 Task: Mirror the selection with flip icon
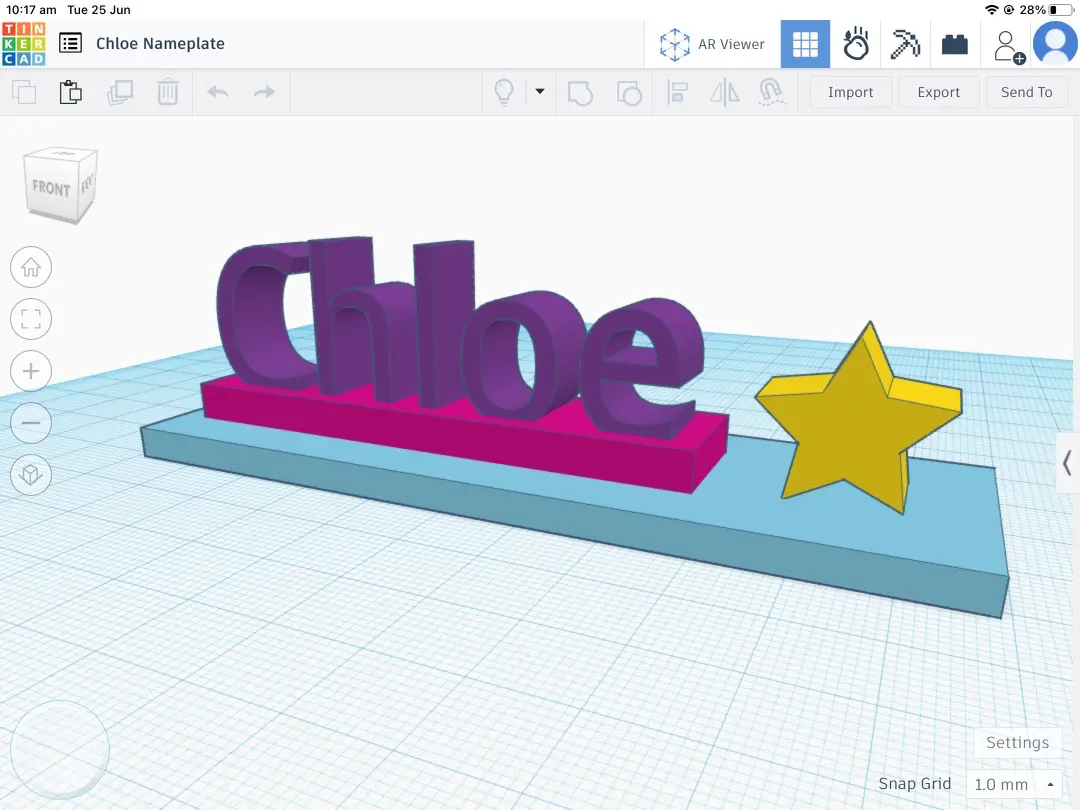tap(725, 92)
